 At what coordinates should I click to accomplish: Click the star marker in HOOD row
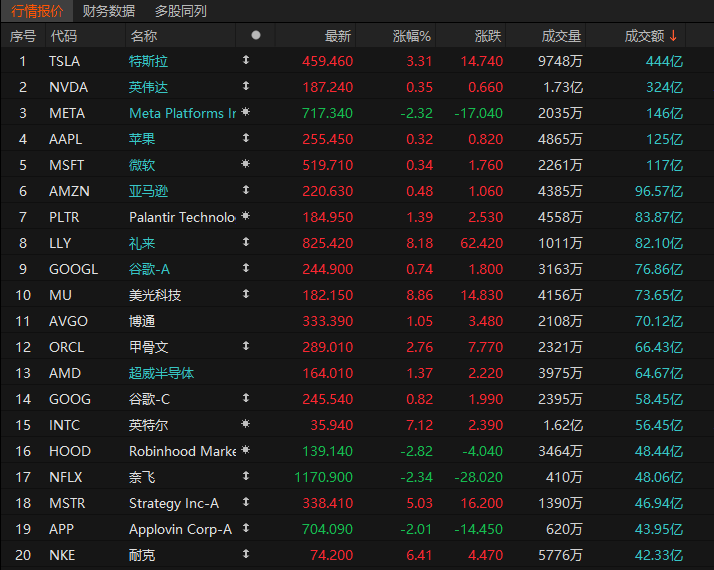tap(246, 450)
